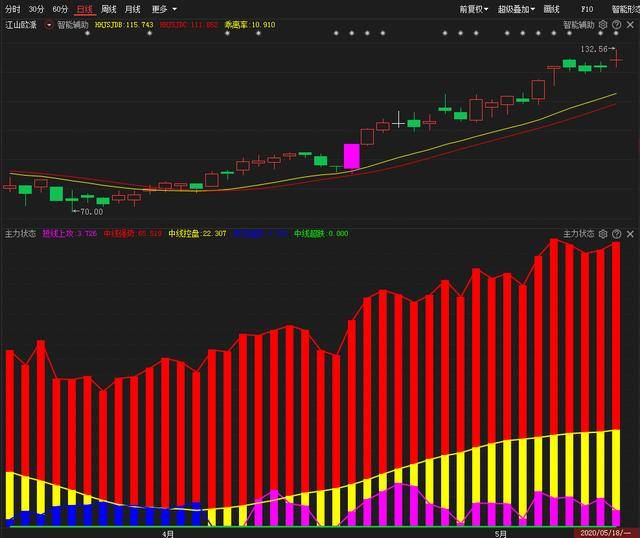Toggle 智能辅助 label at right of chart header
The image size is (640, 538).
578,24
